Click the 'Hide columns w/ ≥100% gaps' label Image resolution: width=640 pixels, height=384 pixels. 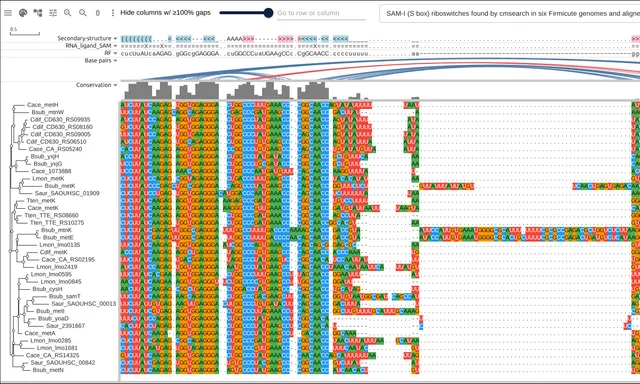coord(165,13)
